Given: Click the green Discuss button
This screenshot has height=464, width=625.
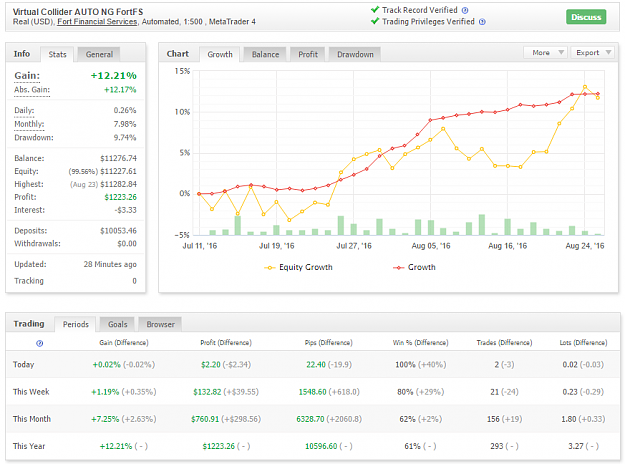Looking at the screenshot, I should coord(586,17).
